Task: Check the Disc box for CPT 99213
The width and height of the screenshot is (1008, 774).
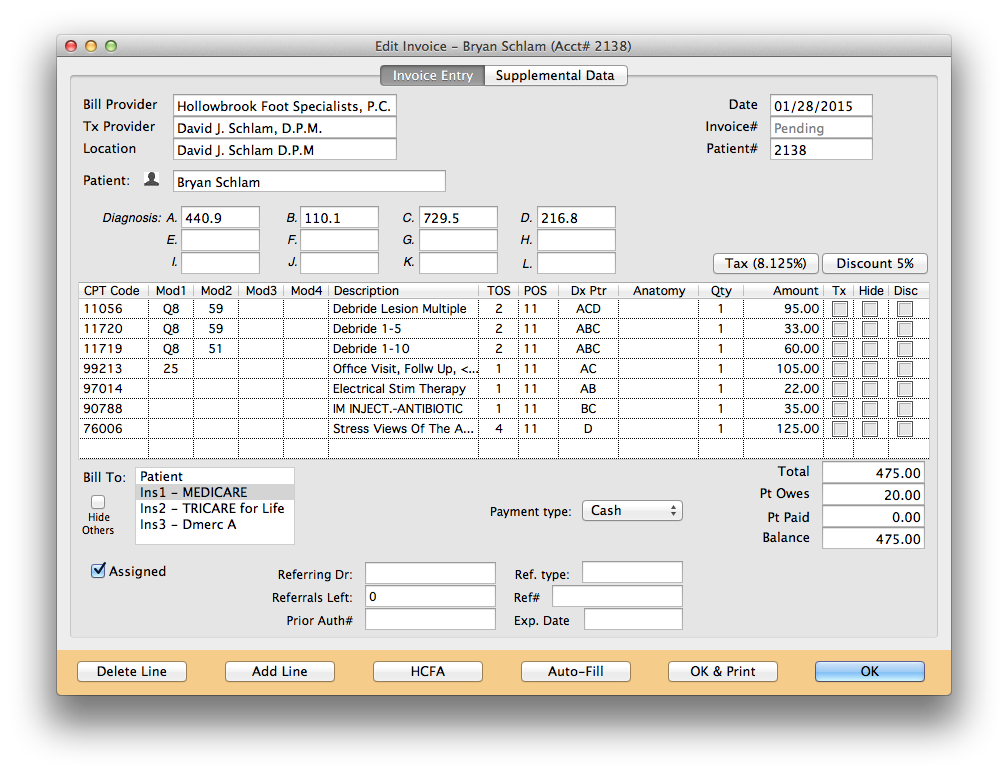Action: click(x=904, y=369)
